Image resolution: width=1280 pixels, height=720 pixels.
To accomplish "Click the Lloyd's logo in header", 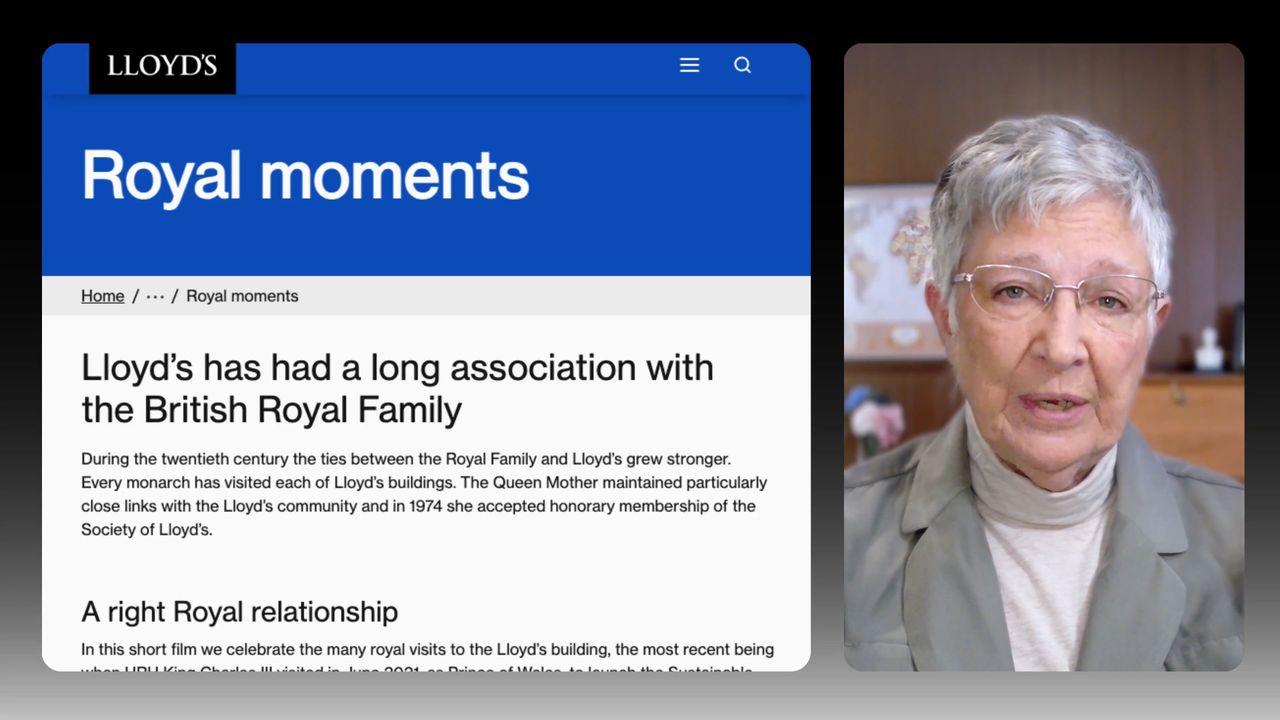I will [162, 67].
